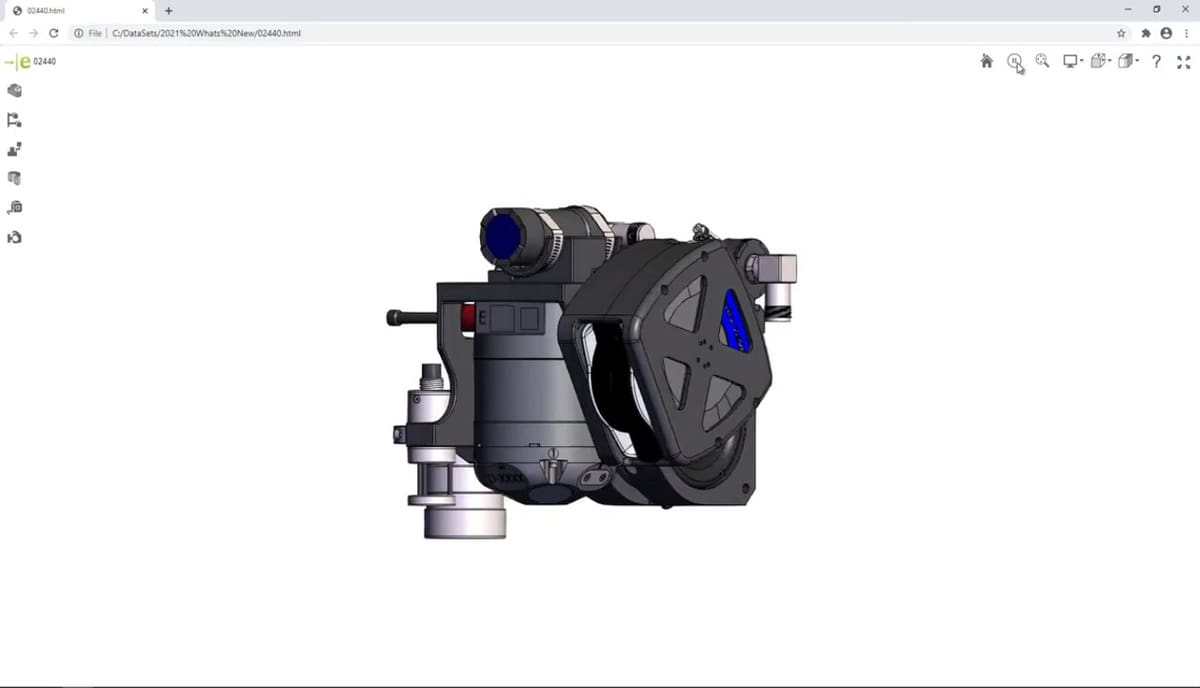Click the top cube icon in left sidebar

coord(14,91)
